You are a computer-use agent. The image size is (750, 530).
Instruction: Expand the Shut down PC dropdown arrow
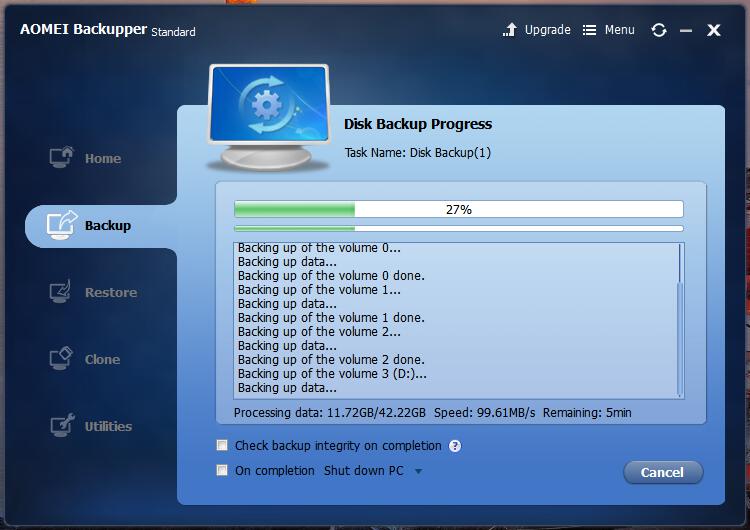(419, 472)
